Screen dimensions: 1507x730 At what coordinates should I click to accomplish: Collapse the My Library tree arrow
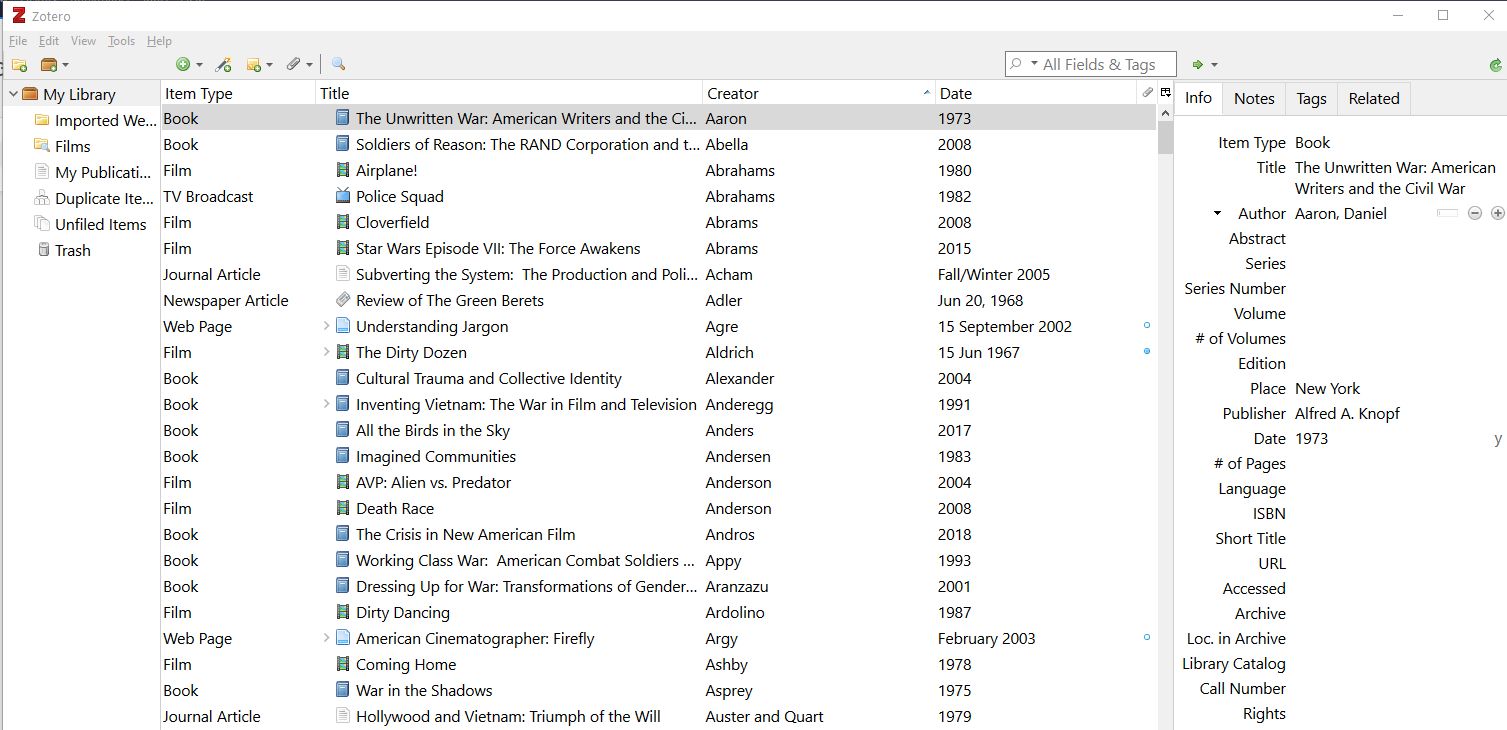[13, 94]
